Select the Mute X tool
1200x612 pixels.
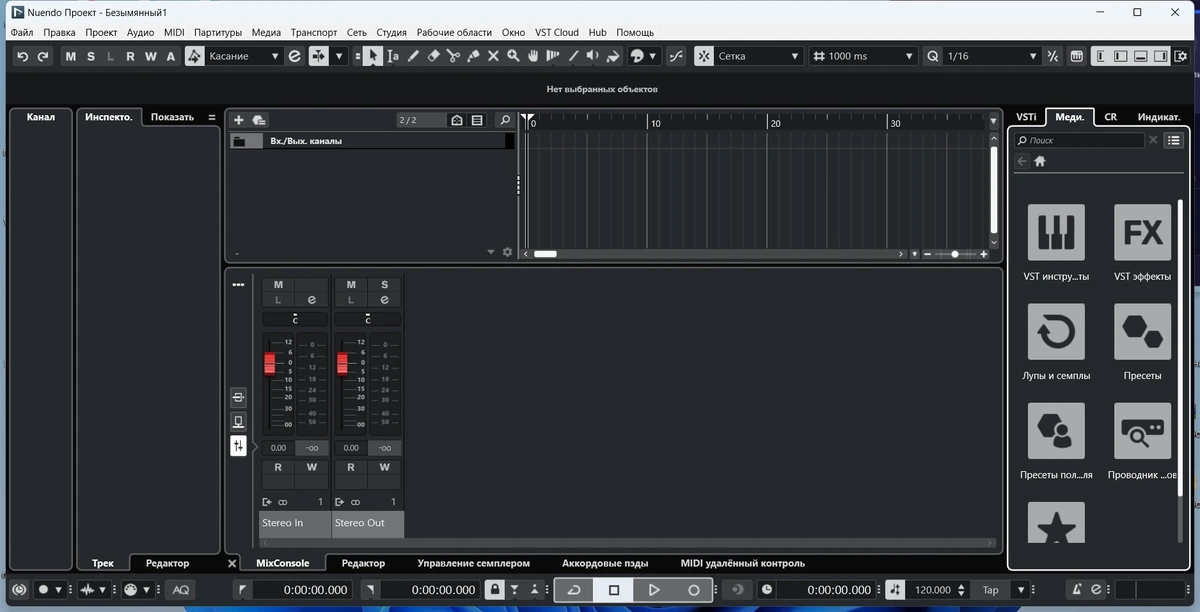click(493, 56)
